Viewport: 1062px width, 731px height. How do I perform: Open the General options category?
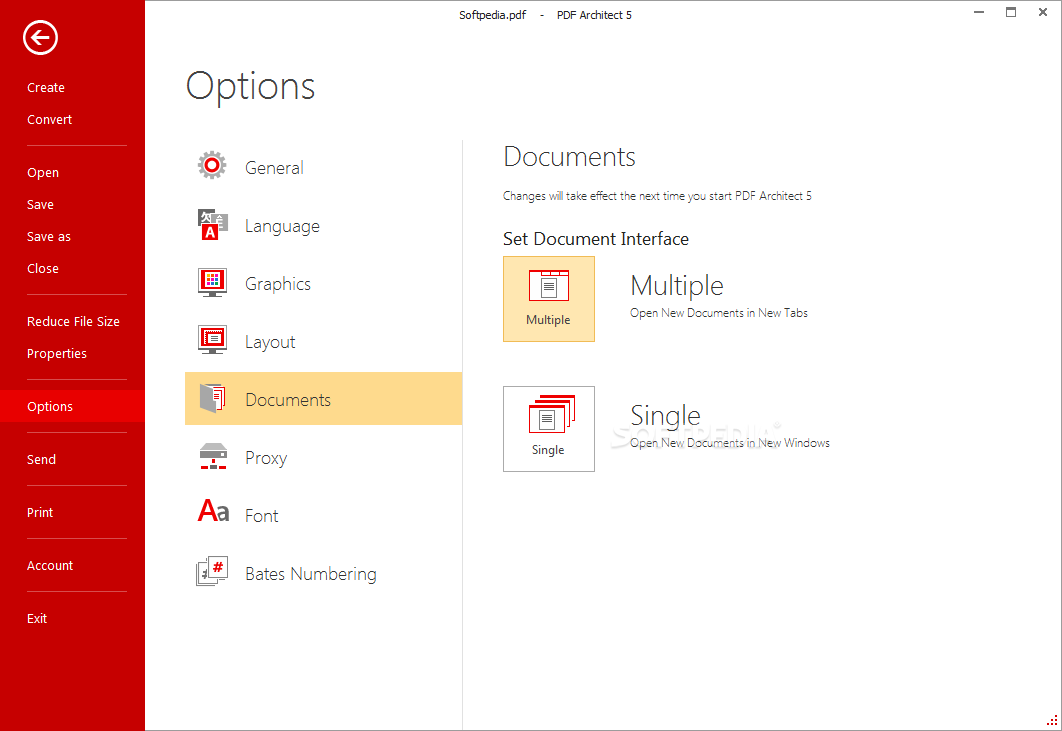click(323, 167)
